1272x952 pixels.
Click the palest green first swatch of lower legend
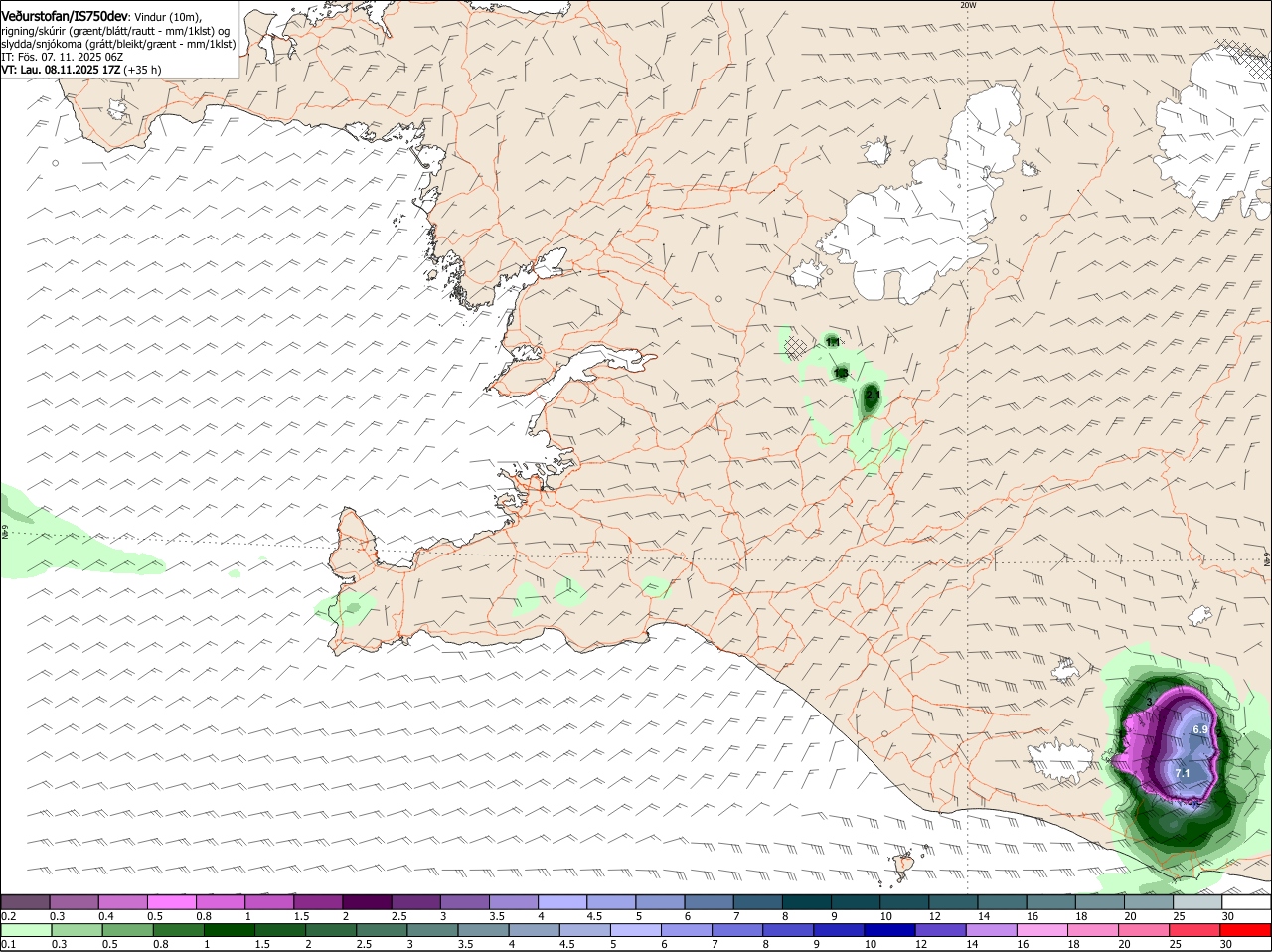click(x=26, y=930)
